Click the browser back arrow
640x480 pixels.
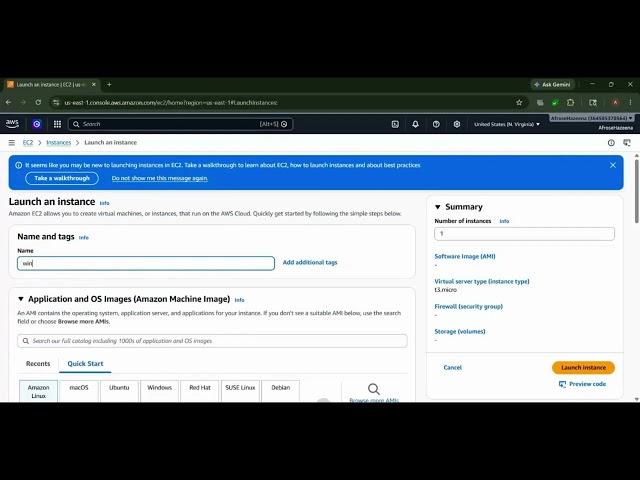tap(9, 102)
